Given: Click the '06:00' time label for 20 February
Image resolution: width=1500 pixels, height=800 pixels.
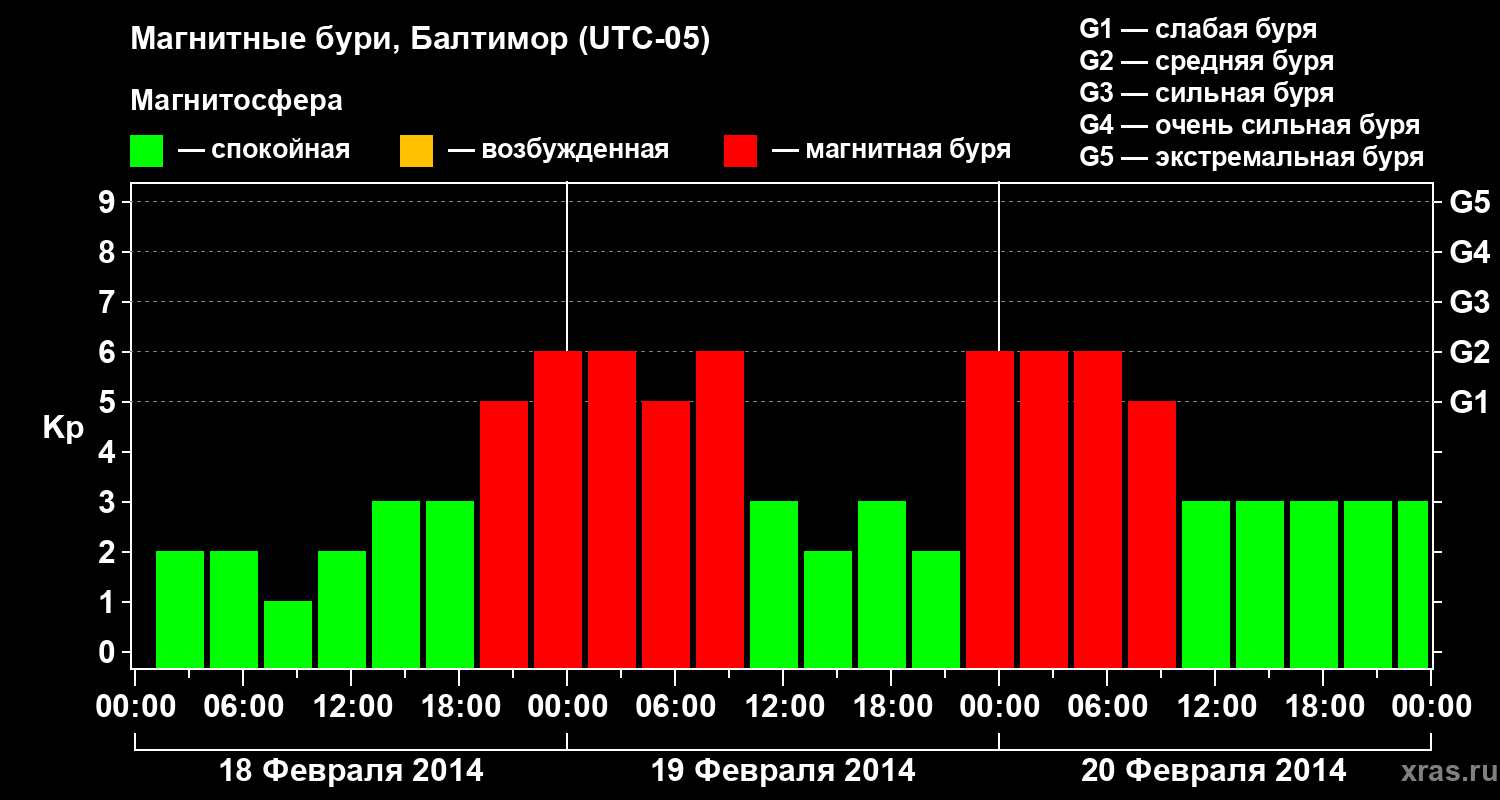Looking at the screenshot, I should [x=1107, y=706].
